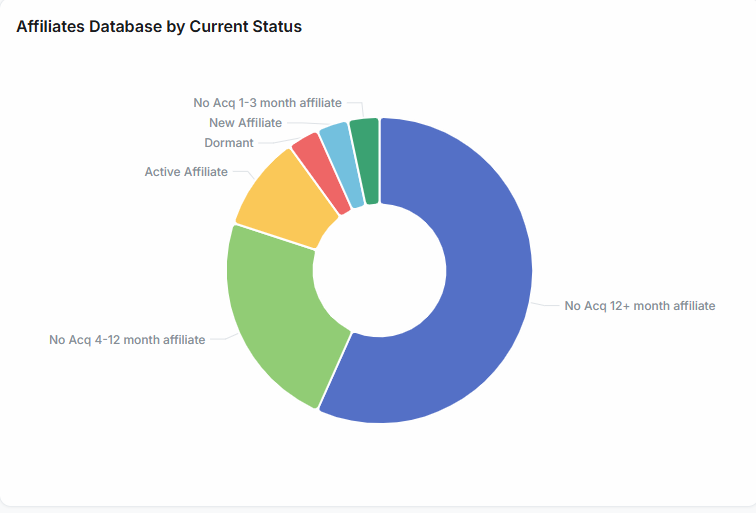The width and height of the screenshot is (756, 513).
Task: Click the "No Acq 12+ month affiliate" text label
Action: tap(640, 306)
